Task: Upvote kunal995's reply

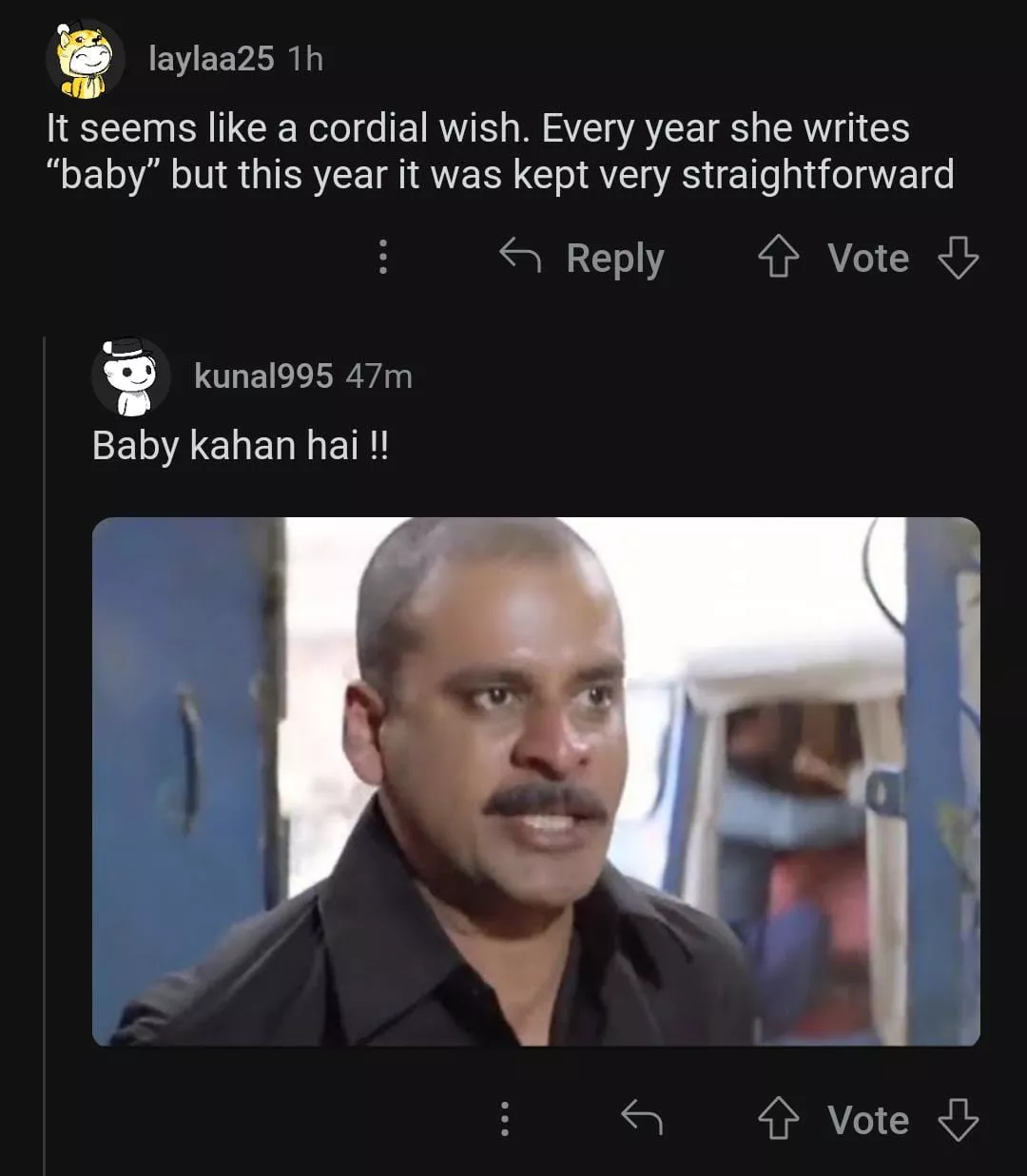Action: click(778, 1119)
